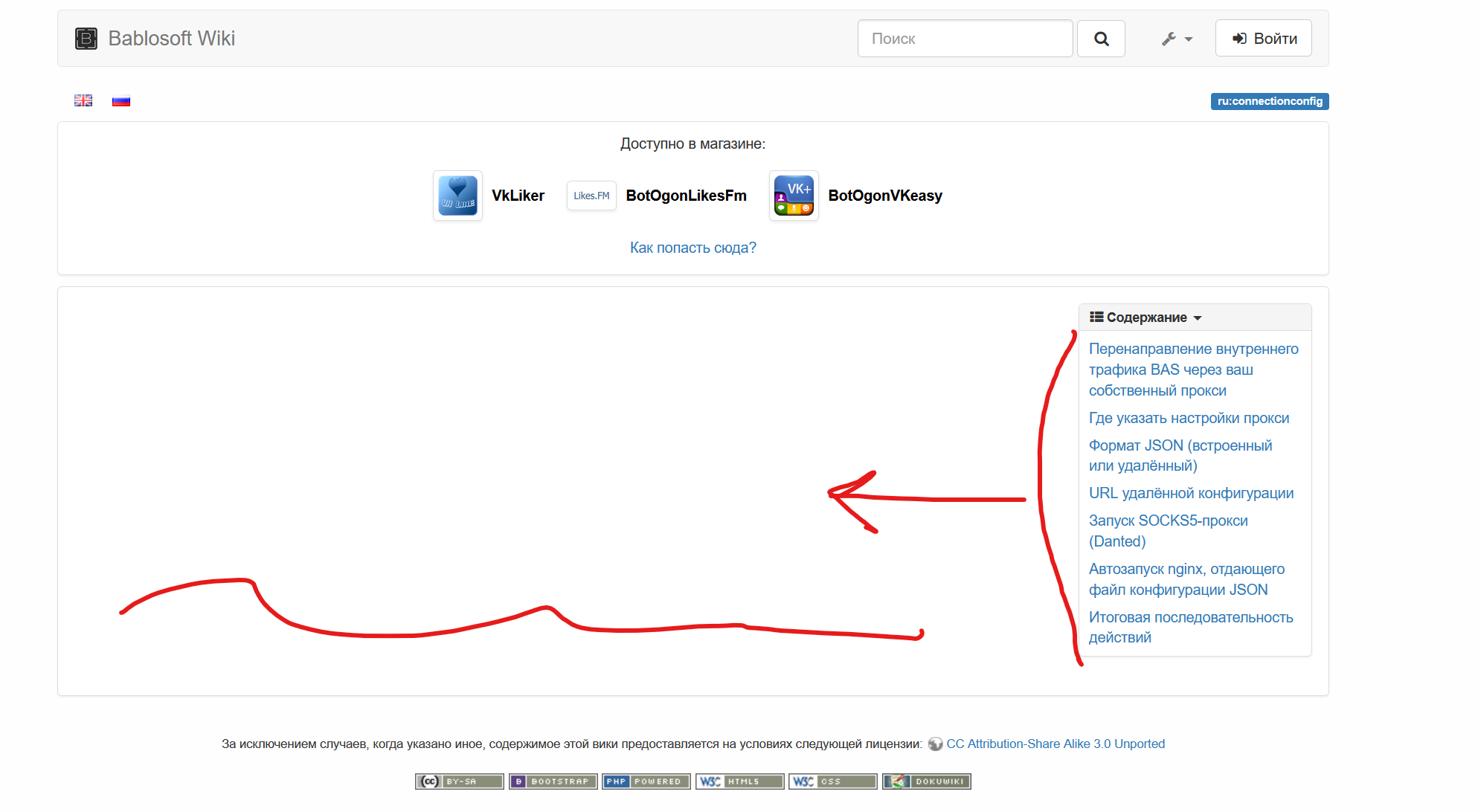Screen dimensions: 1478x812
Task: Focus the Поиск search field
Action: [x=965, y=39]
